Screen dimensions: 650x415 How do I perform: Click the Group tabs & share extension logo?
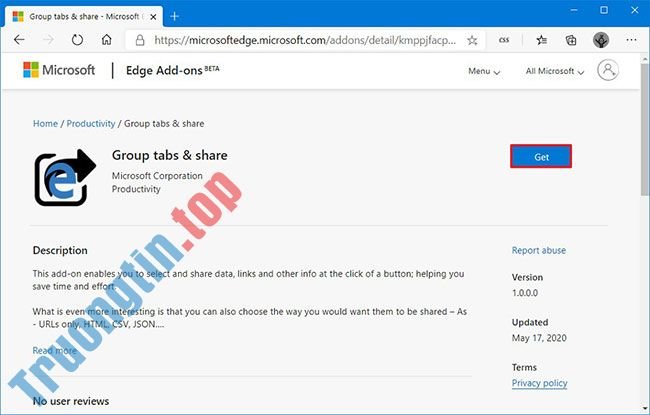pyautogui.click(x=65, y=177)
